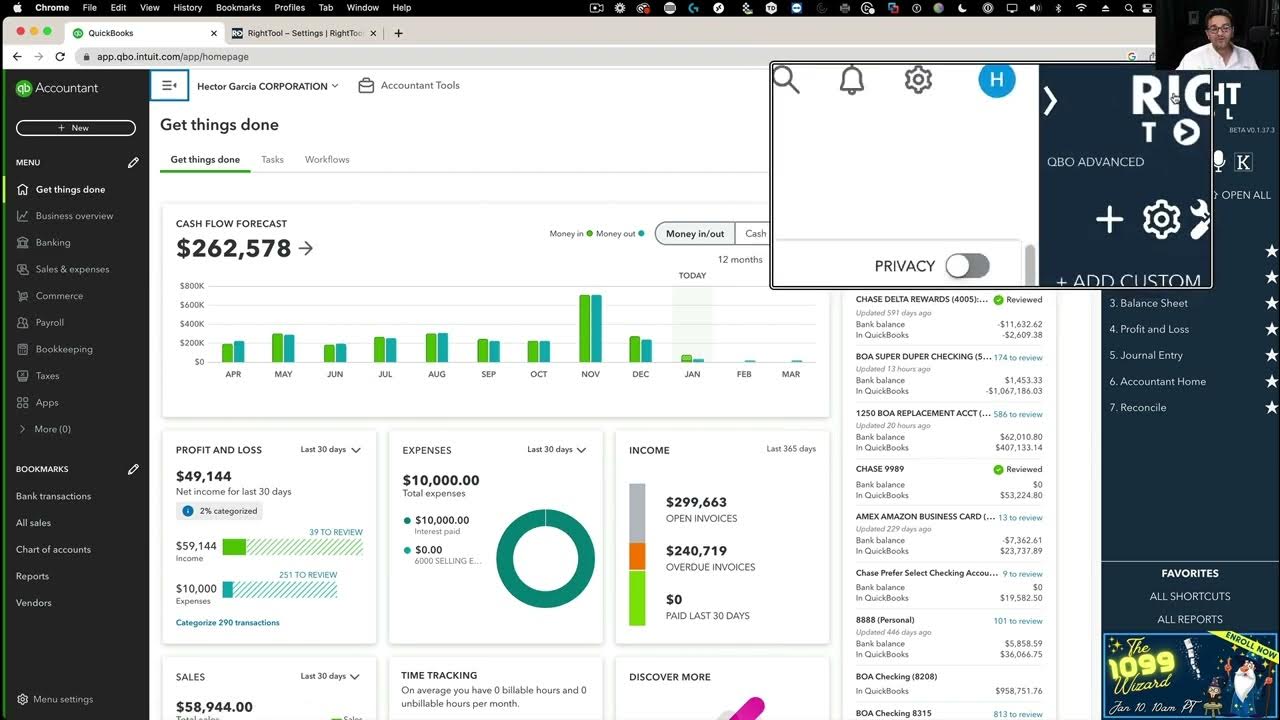Open a new Chrome tab

click(398, 33)
